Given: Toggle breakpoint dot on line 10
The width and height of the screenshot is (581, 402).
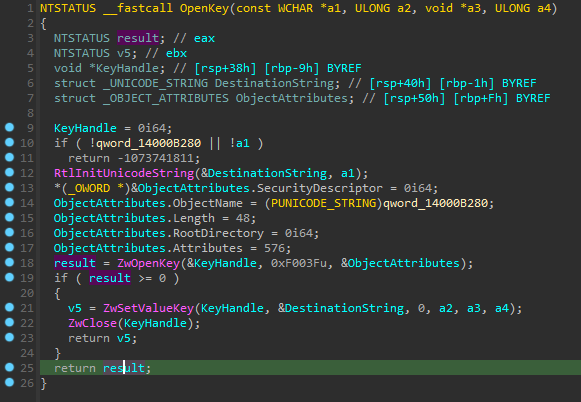Looking at the screenshot, I should (x=9, y=142).
